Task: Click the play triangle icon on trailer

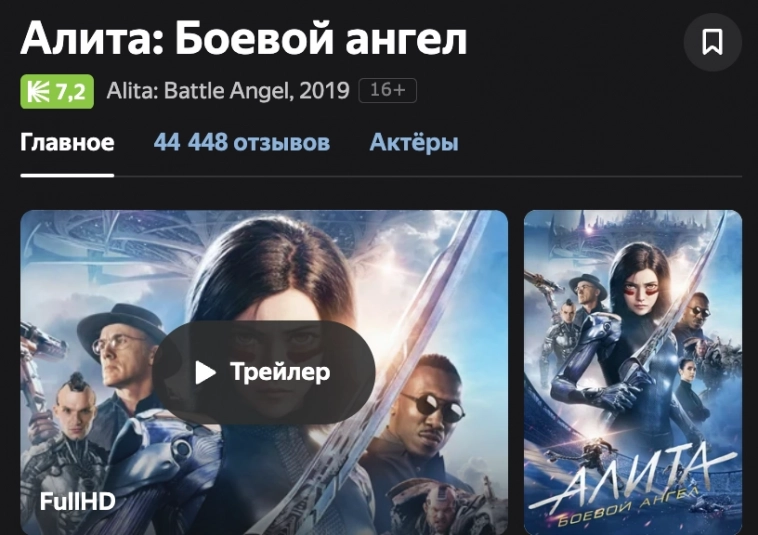Action: pos(205,372)
